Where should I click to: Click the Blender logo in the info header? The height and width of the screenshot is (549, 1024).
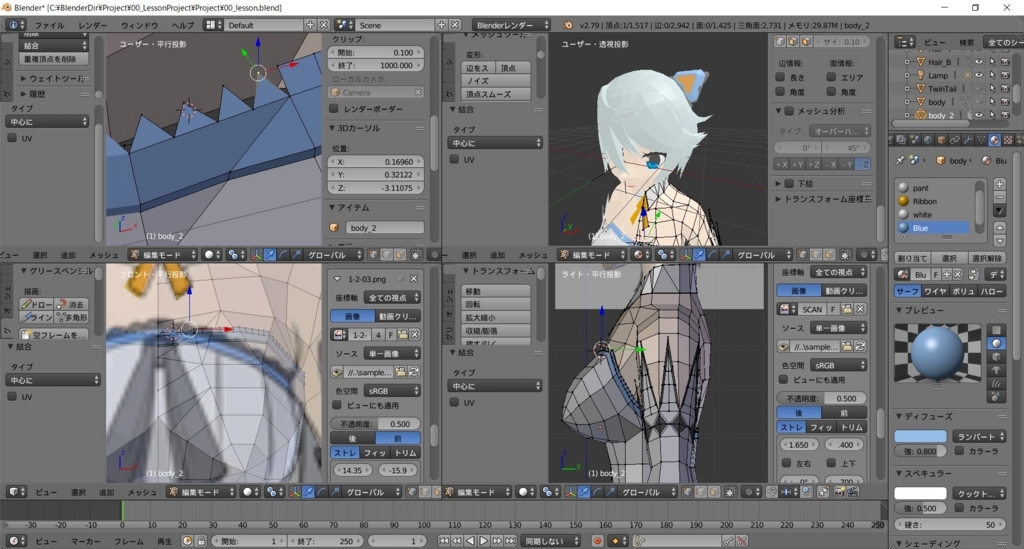(568, 25)
